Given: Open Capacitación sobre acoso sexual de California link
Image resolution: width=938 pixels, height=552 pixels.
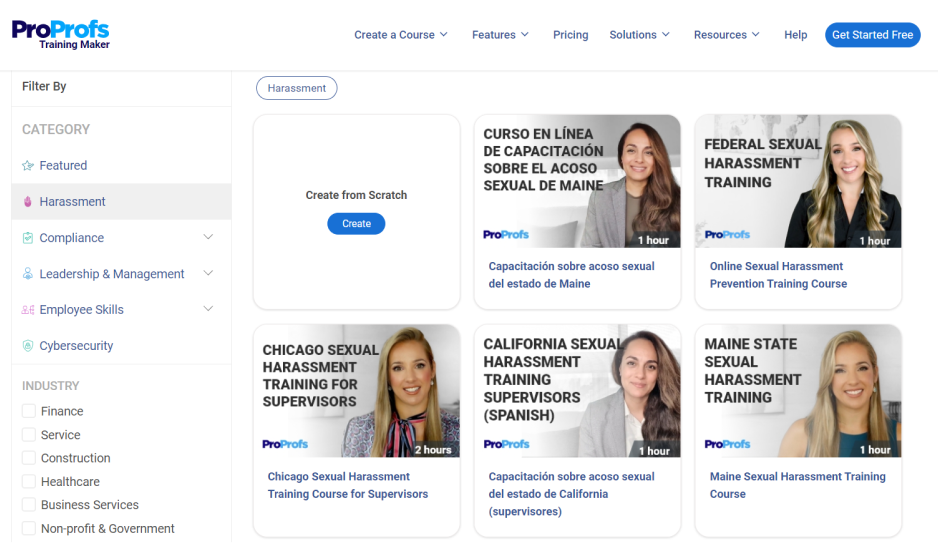Looking at the screenshot, I should pos(571,494).
